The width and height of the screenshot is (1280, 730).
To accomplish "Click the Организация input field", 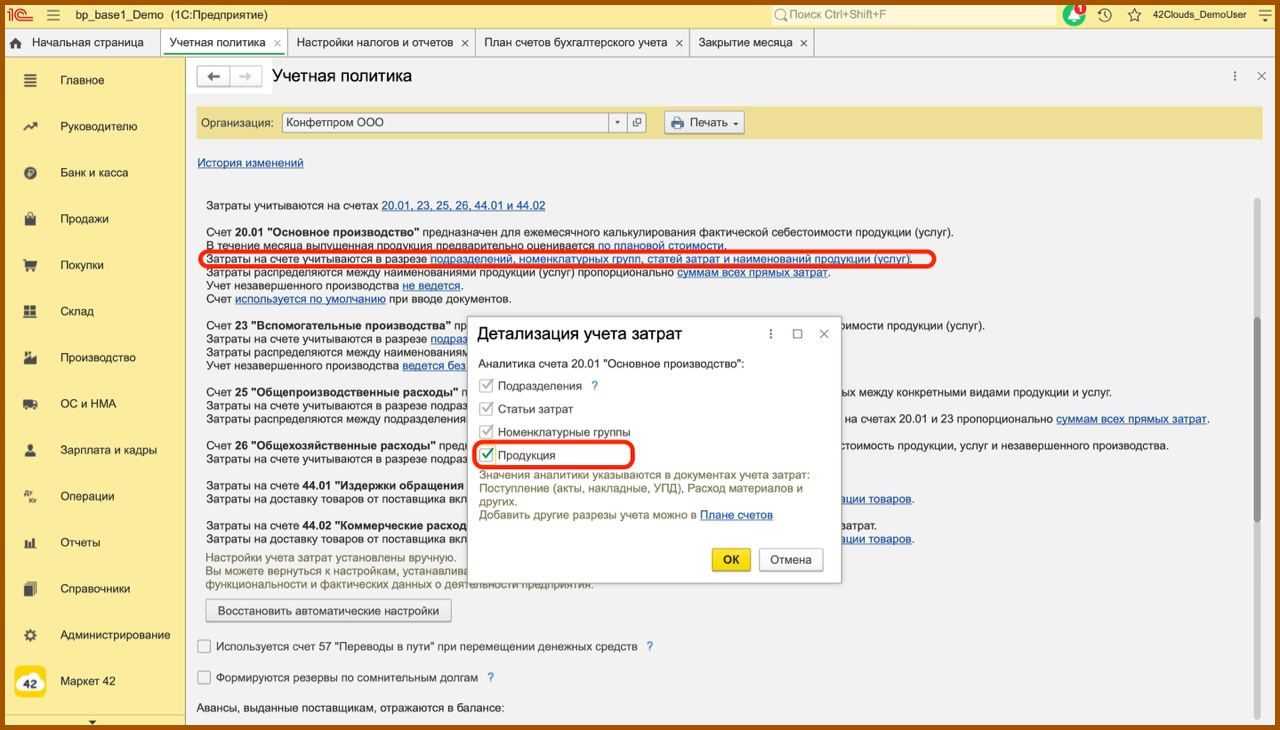I will 446,123.
